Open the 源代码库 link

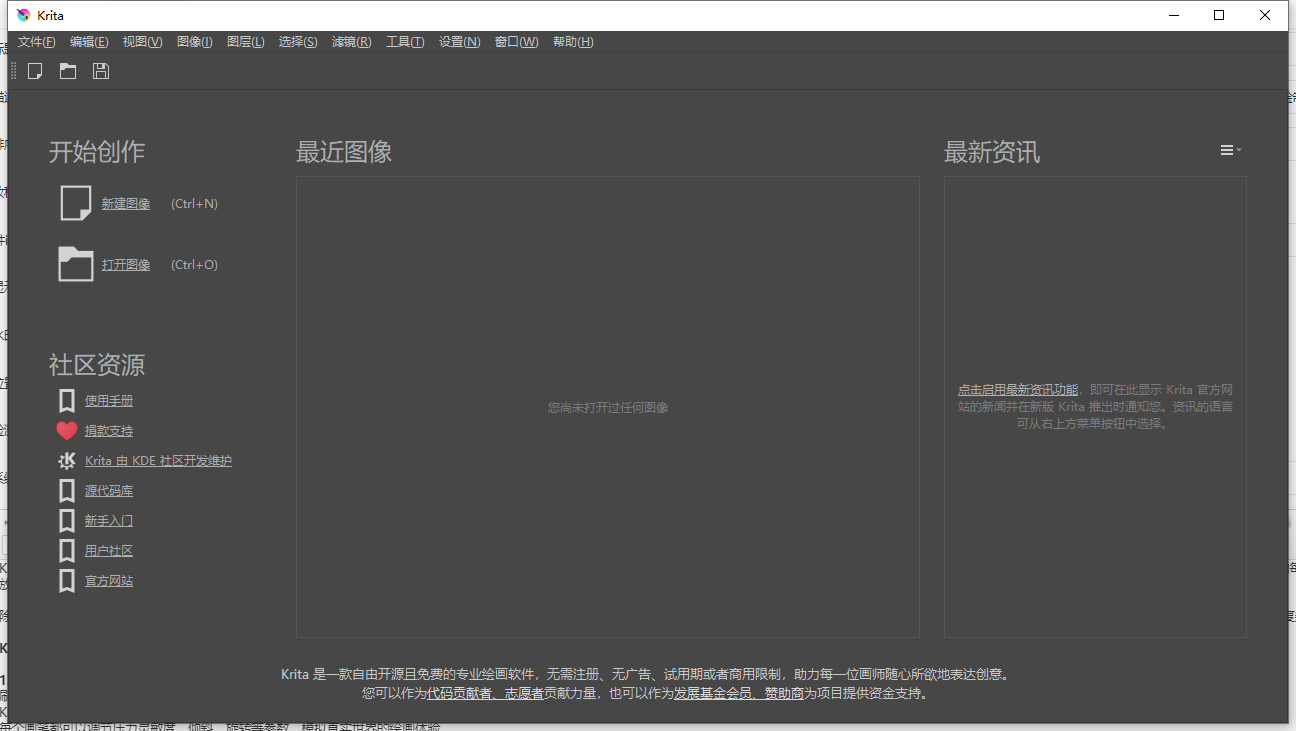tap(109, 491)
